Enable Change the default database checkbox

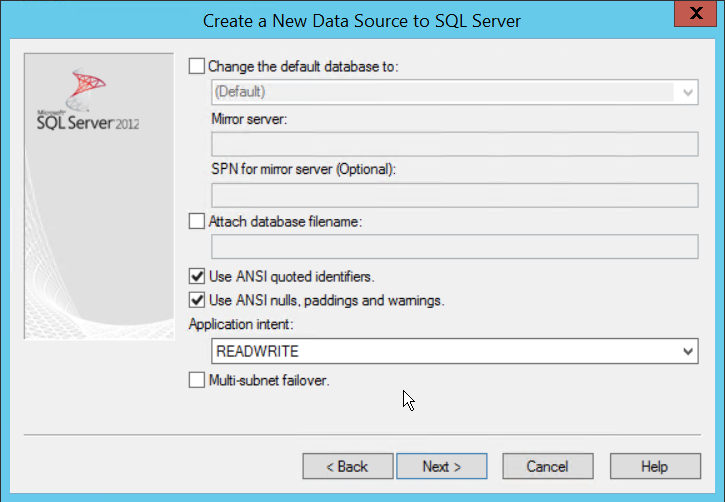(x=196, y=67)
